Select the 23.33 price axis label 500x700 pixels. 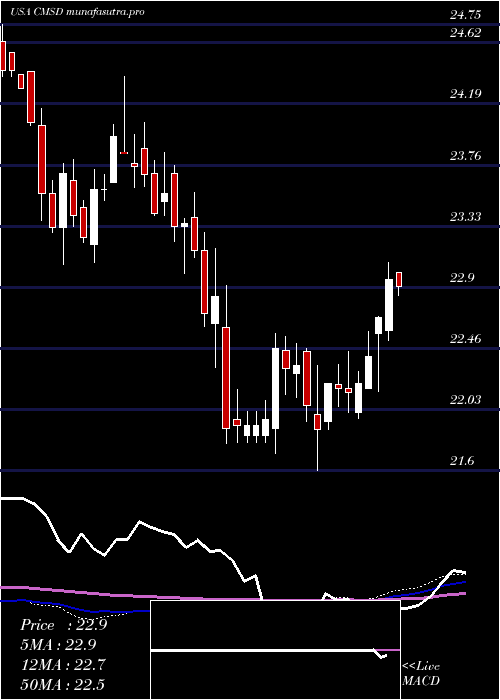pos(466,217)
